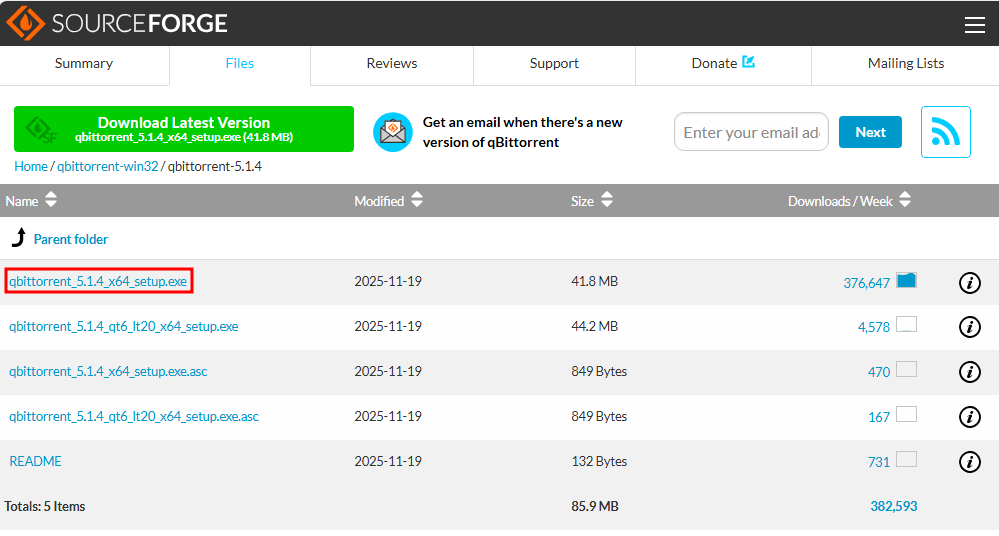Open qbittorrent-win32 breadcrumb link

[108, 166]
